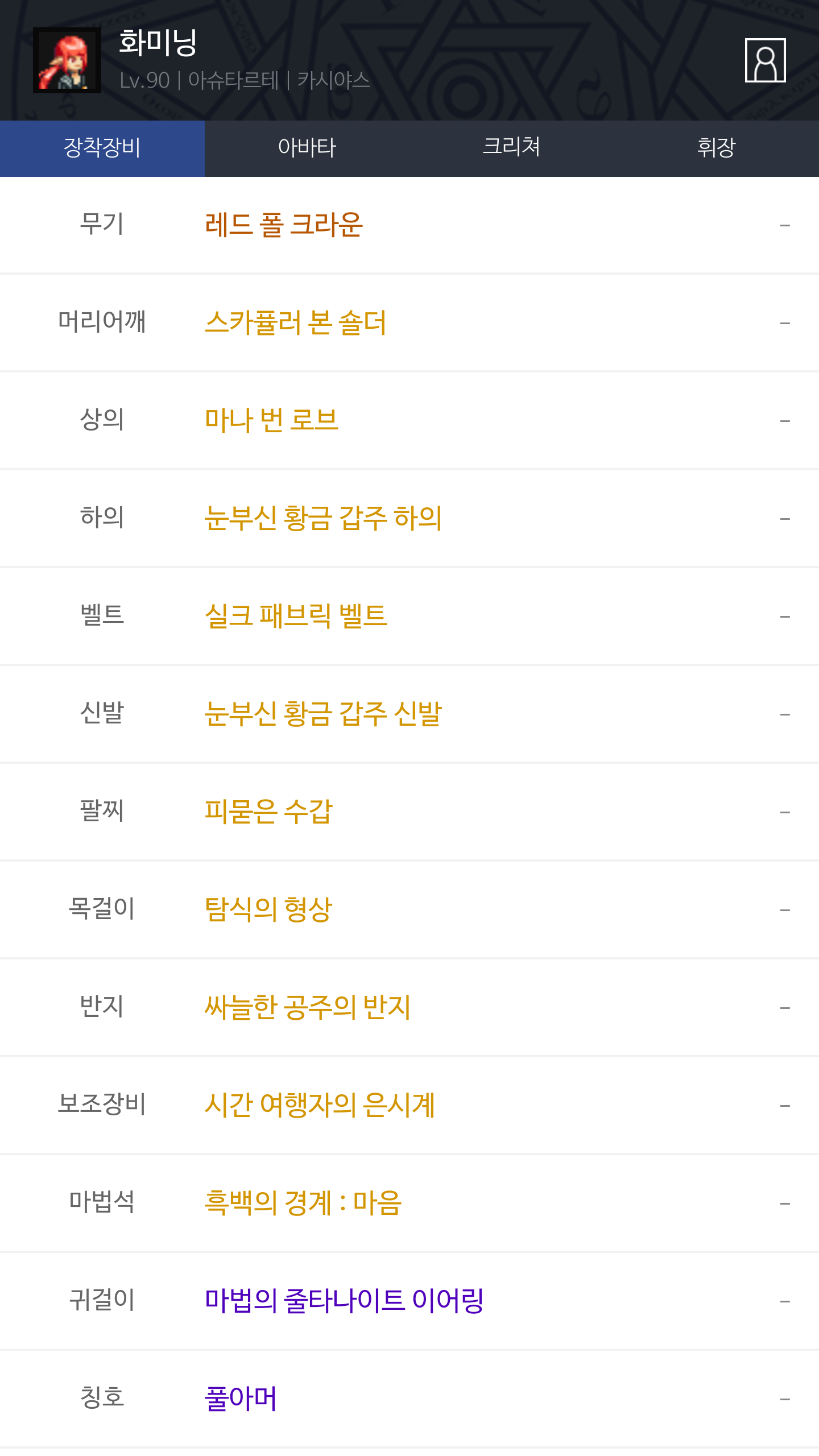Open weapon item 레드 폴 크라운
The width and height of the screenshot is (819, 1456).
pos(283,225)
